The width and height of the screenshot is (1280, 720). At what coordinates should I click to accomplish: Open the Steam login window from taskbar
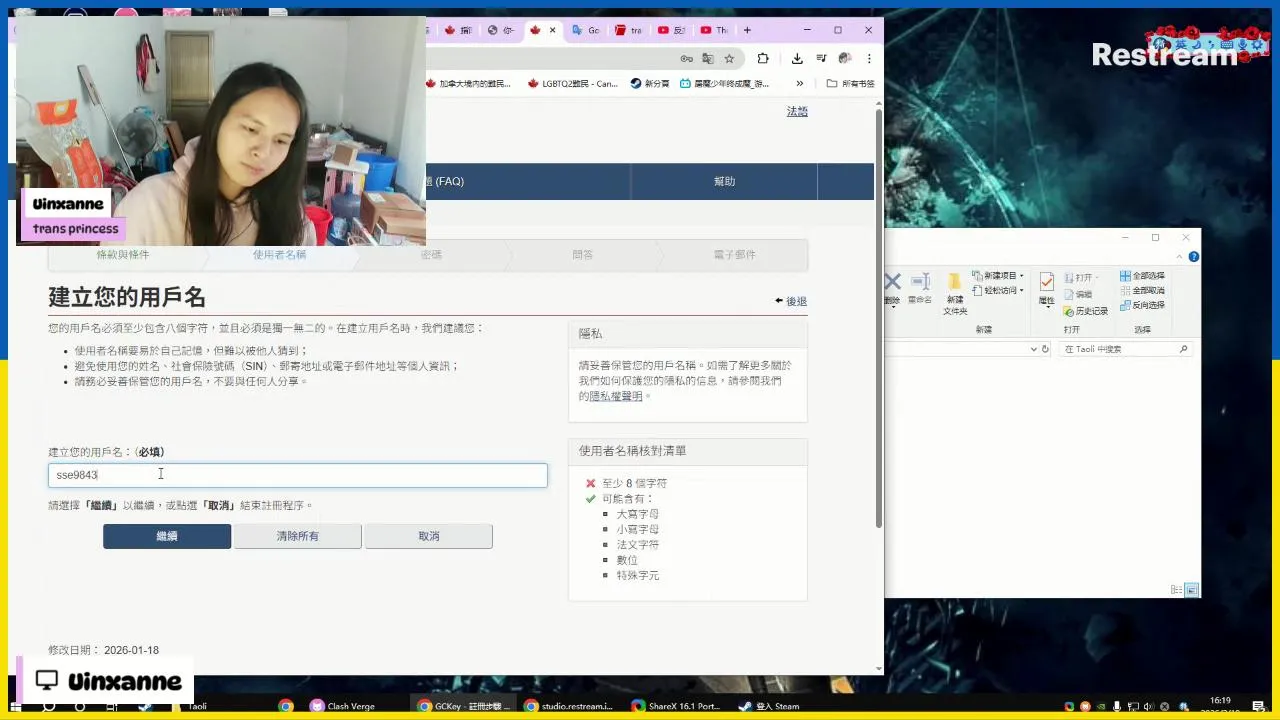click(x=769, y=706)
